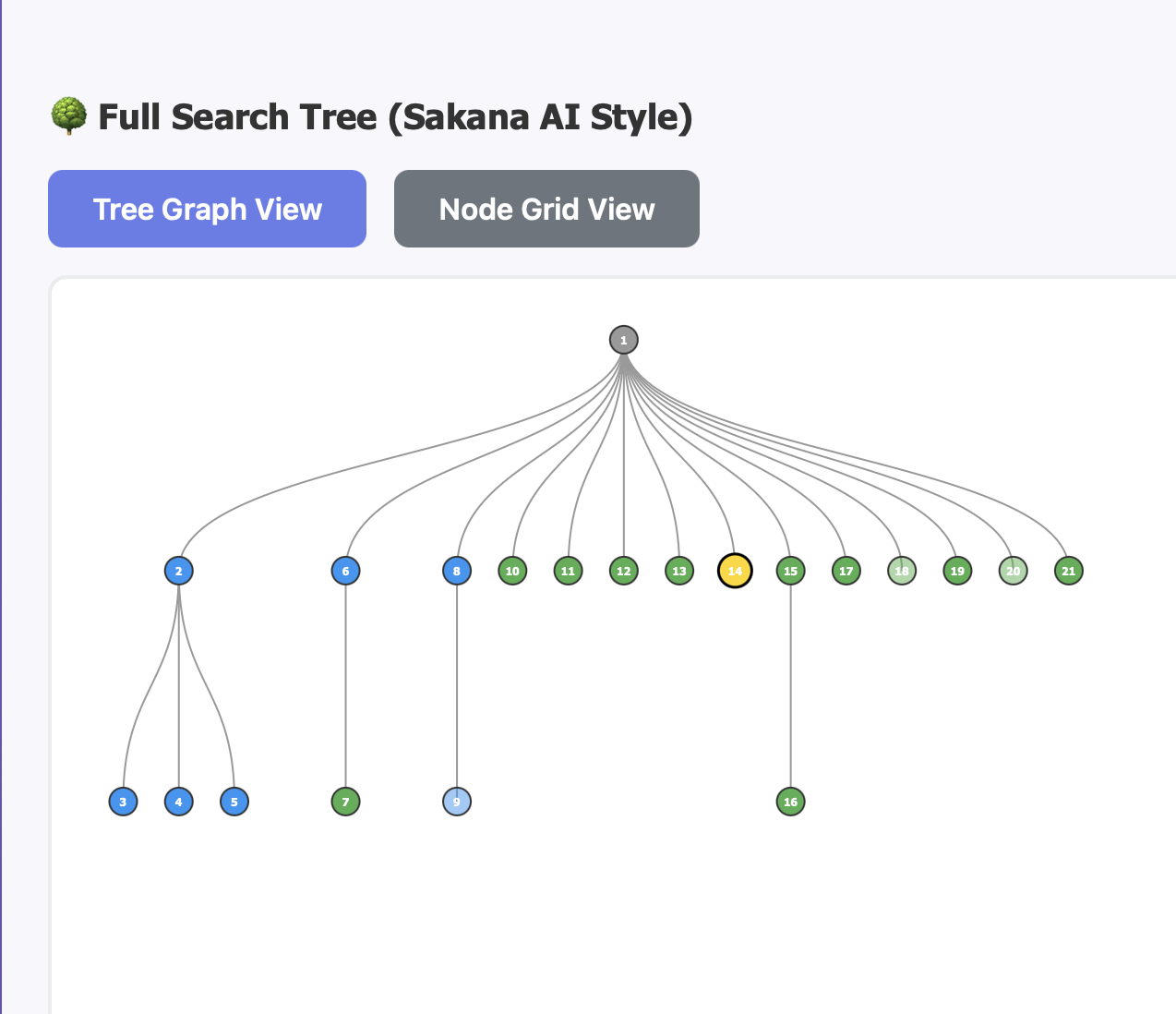Select blue node 6
Screen dimensions: 1176x1014
tap(345, 571)
